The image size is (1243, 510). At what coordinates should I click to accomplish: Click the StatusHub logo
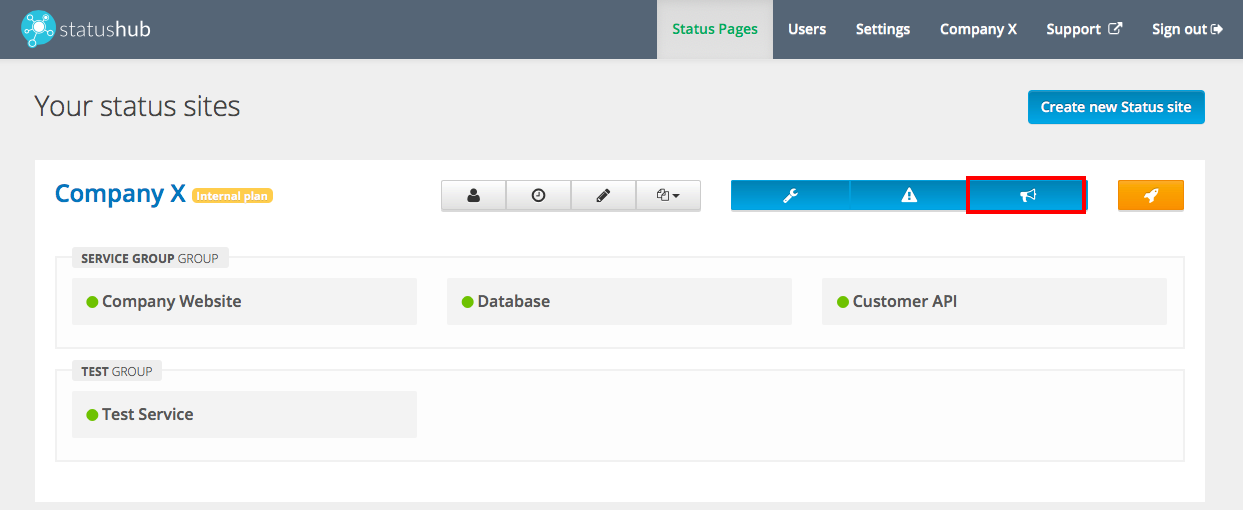86,29
